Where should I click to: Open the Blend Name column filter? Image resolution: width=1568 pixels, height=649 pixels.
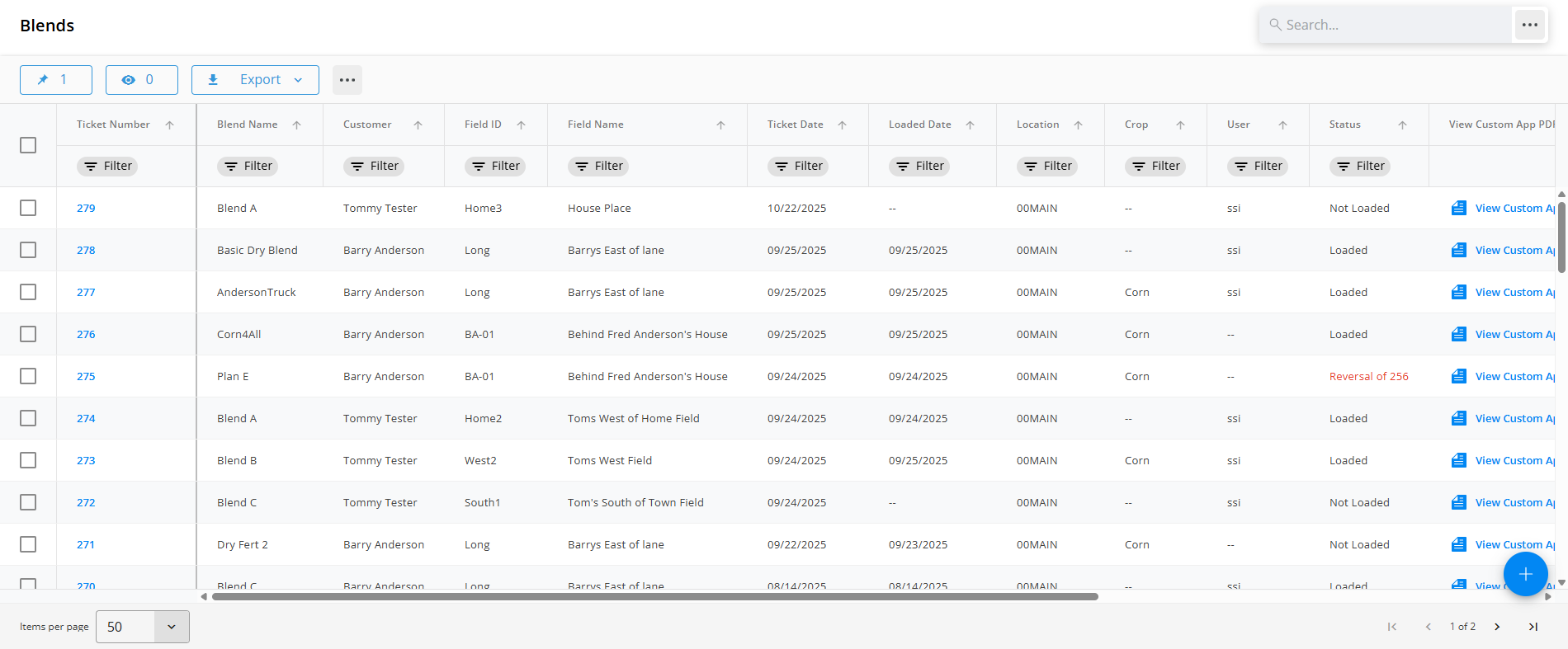point(248,166)
